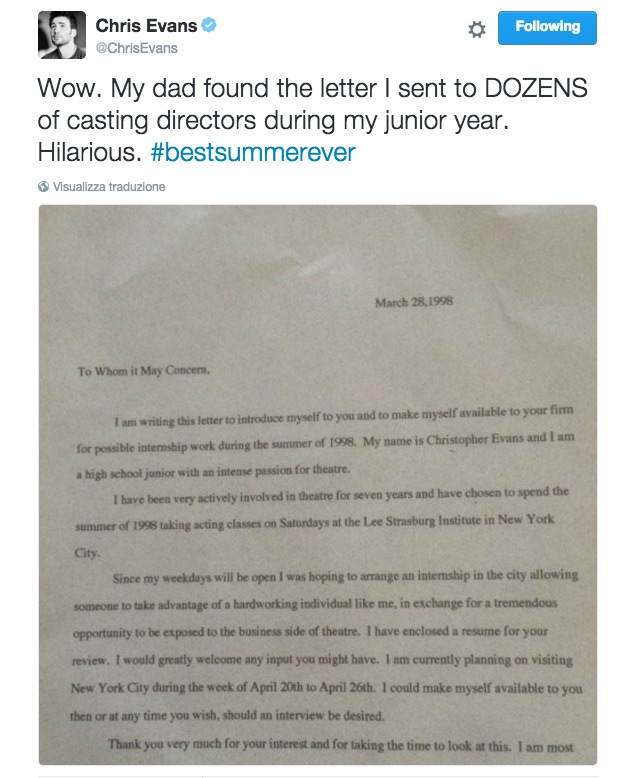Click the 'To Whom it May Concern' greeting

pos(144,371)
